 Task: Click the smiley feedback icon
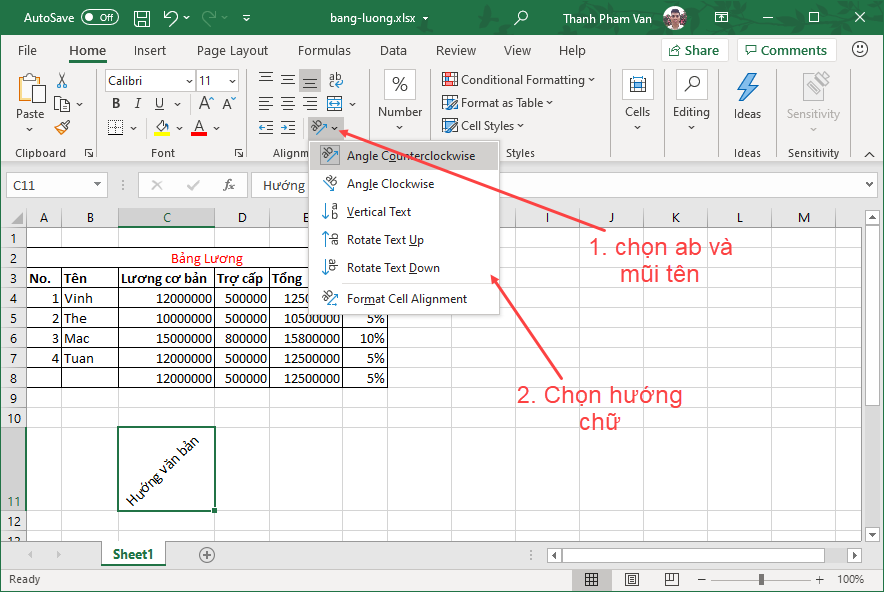(x=860, y=50)
